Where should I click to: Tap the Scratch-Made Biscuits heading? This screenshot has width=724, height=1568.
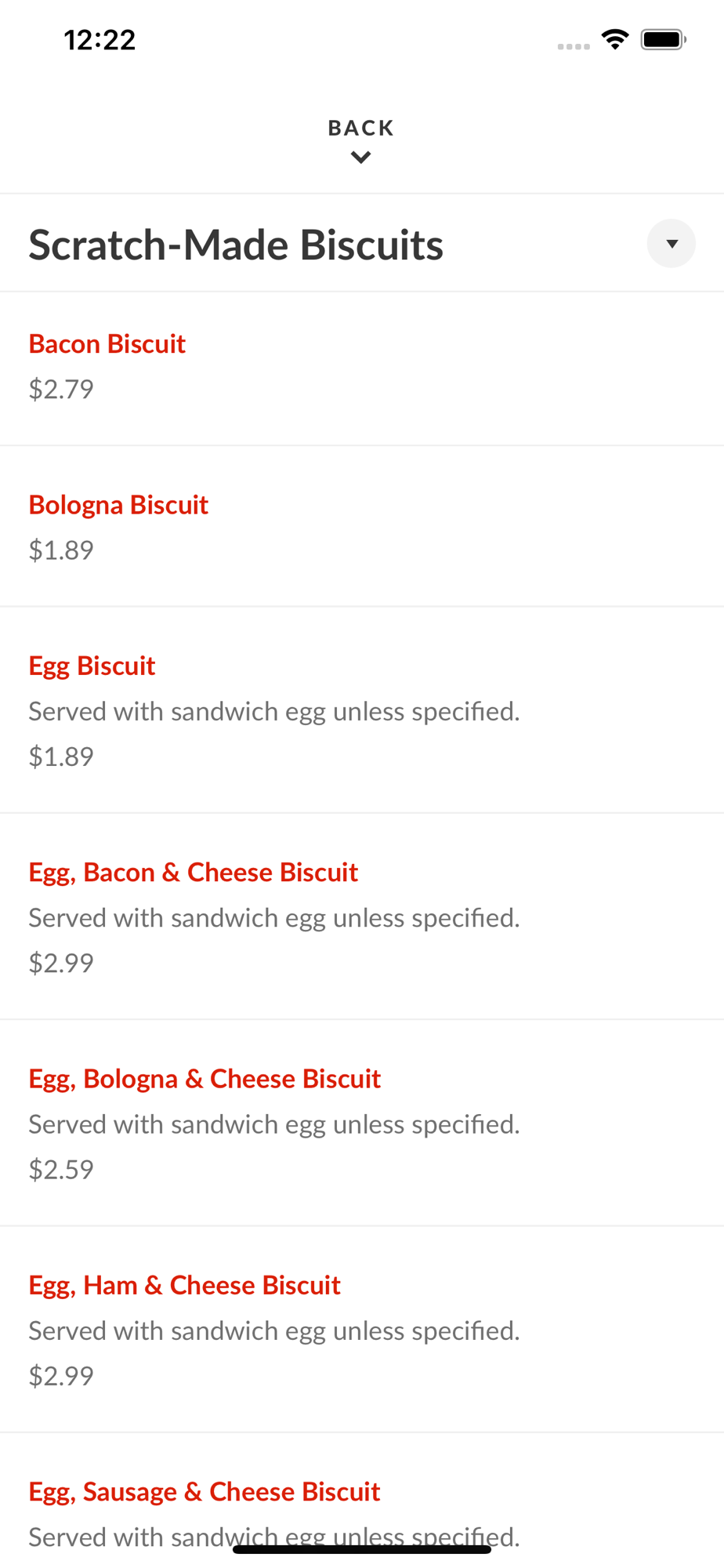click(236, 245)
